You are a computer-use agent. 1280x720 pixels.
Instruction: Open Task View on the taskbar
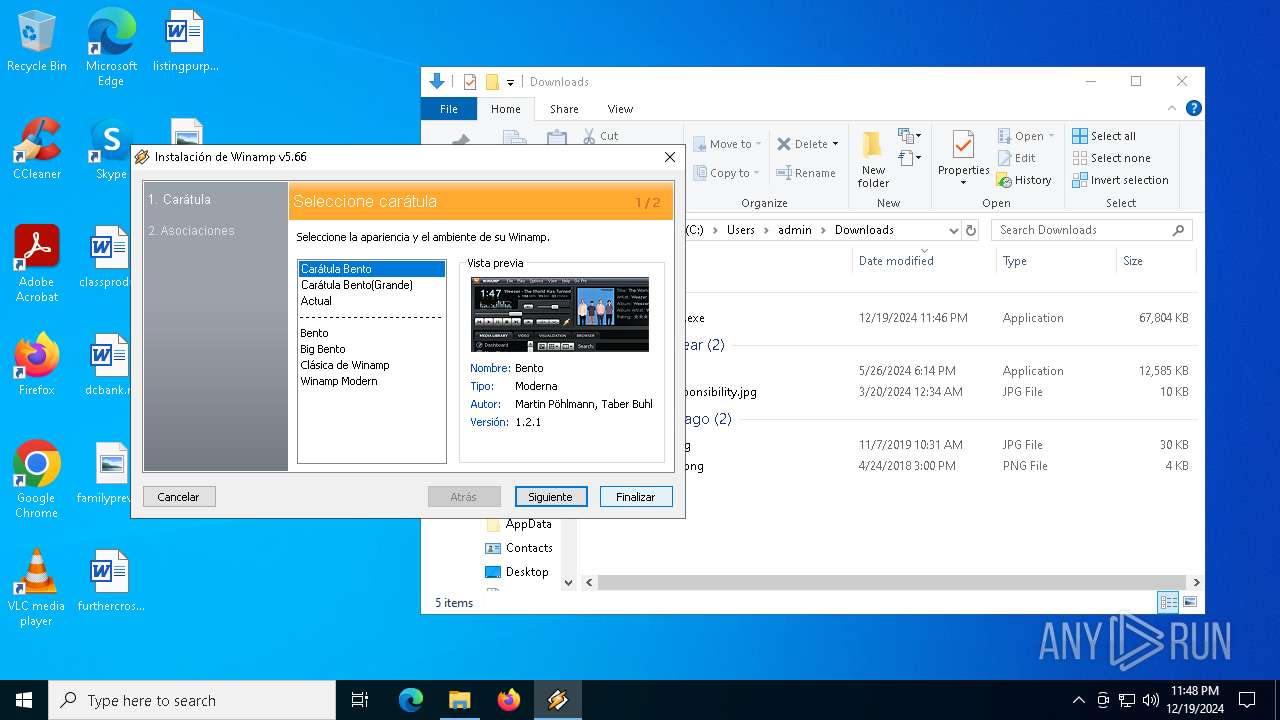(x=360, y=700)
